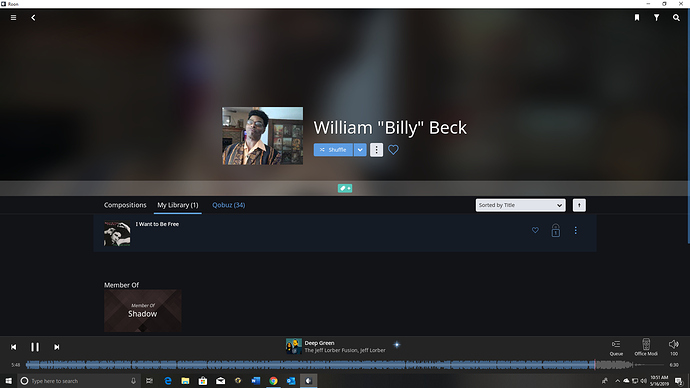Open the Sorted by Title dropdown
Image resolution: width=690 pixels, height=388 pixels.
[520, 205]
